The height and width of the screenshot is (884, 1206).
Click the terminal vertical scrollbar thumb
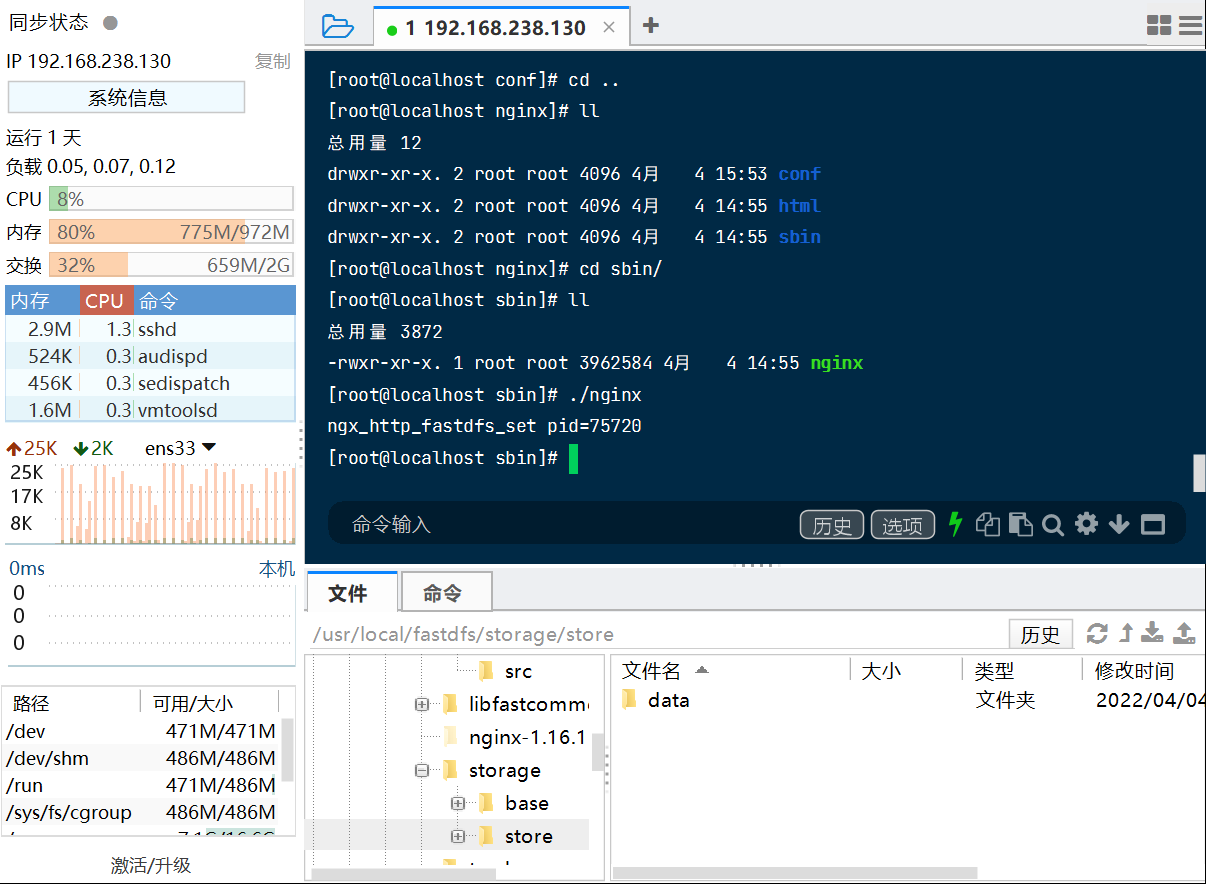click(x=1200, y=473)
